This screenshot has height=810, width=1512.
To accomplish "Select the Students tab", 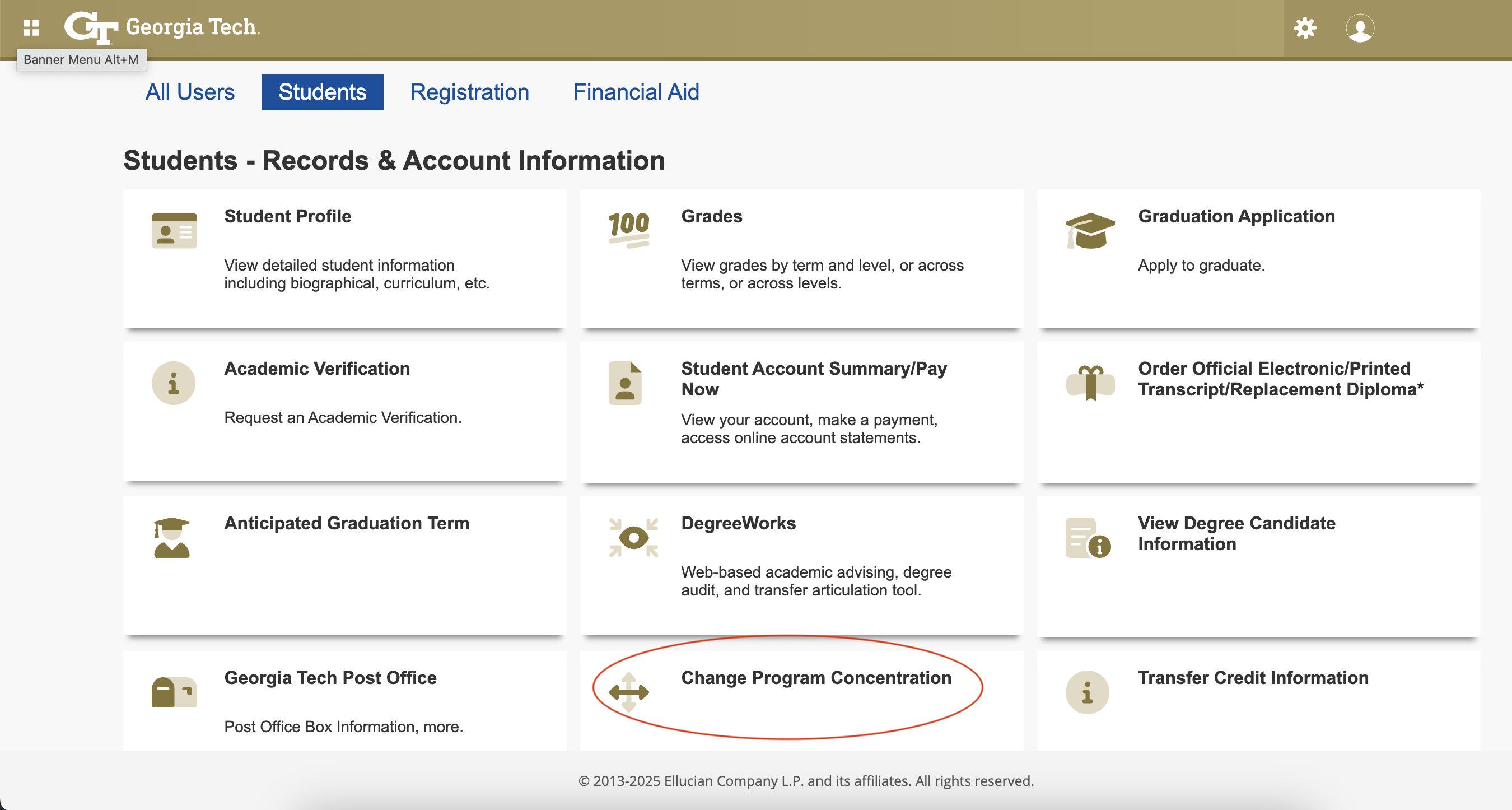I will click(322, 92).
